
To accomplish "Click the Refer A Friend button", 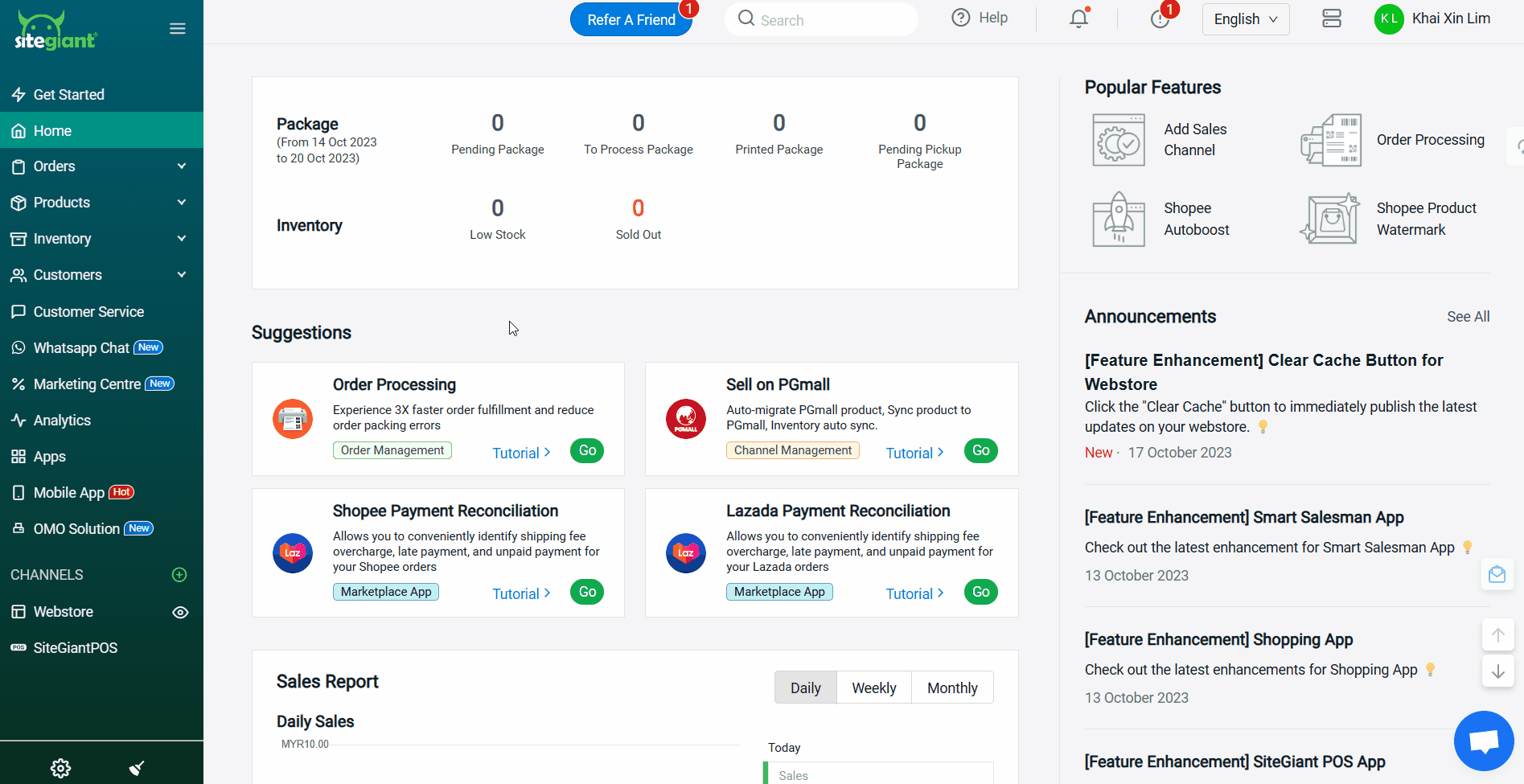I will pos(631,20).
